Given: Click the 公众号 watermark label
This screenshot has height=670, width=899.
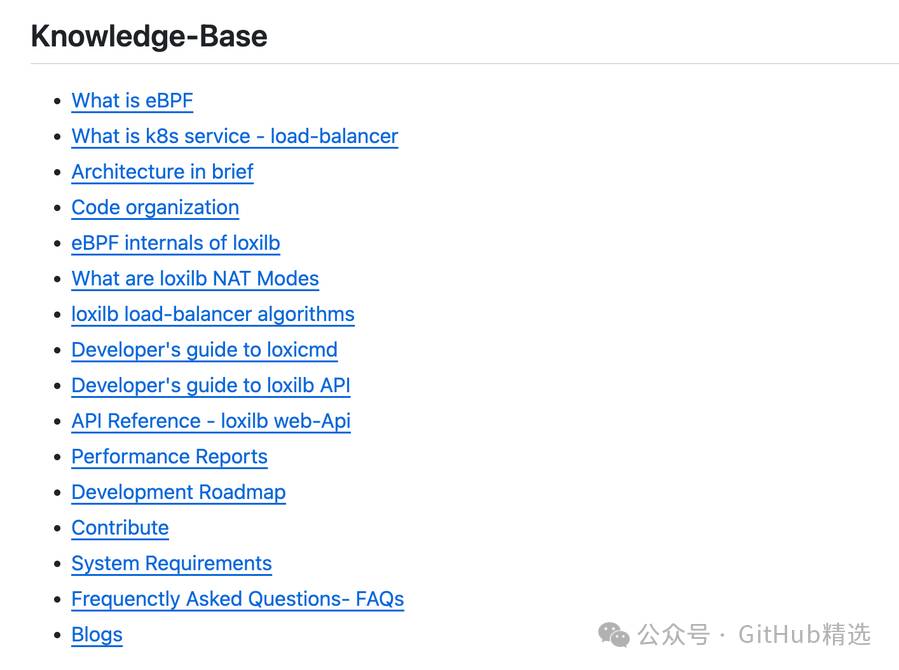Looking at the screenshot, I should coord(674,634).
